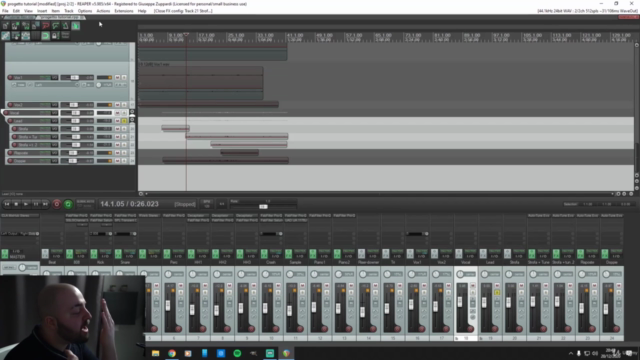Click the New project toolbar icon
This screenshot has width=640, height=360.
click(x=5, y=26)
